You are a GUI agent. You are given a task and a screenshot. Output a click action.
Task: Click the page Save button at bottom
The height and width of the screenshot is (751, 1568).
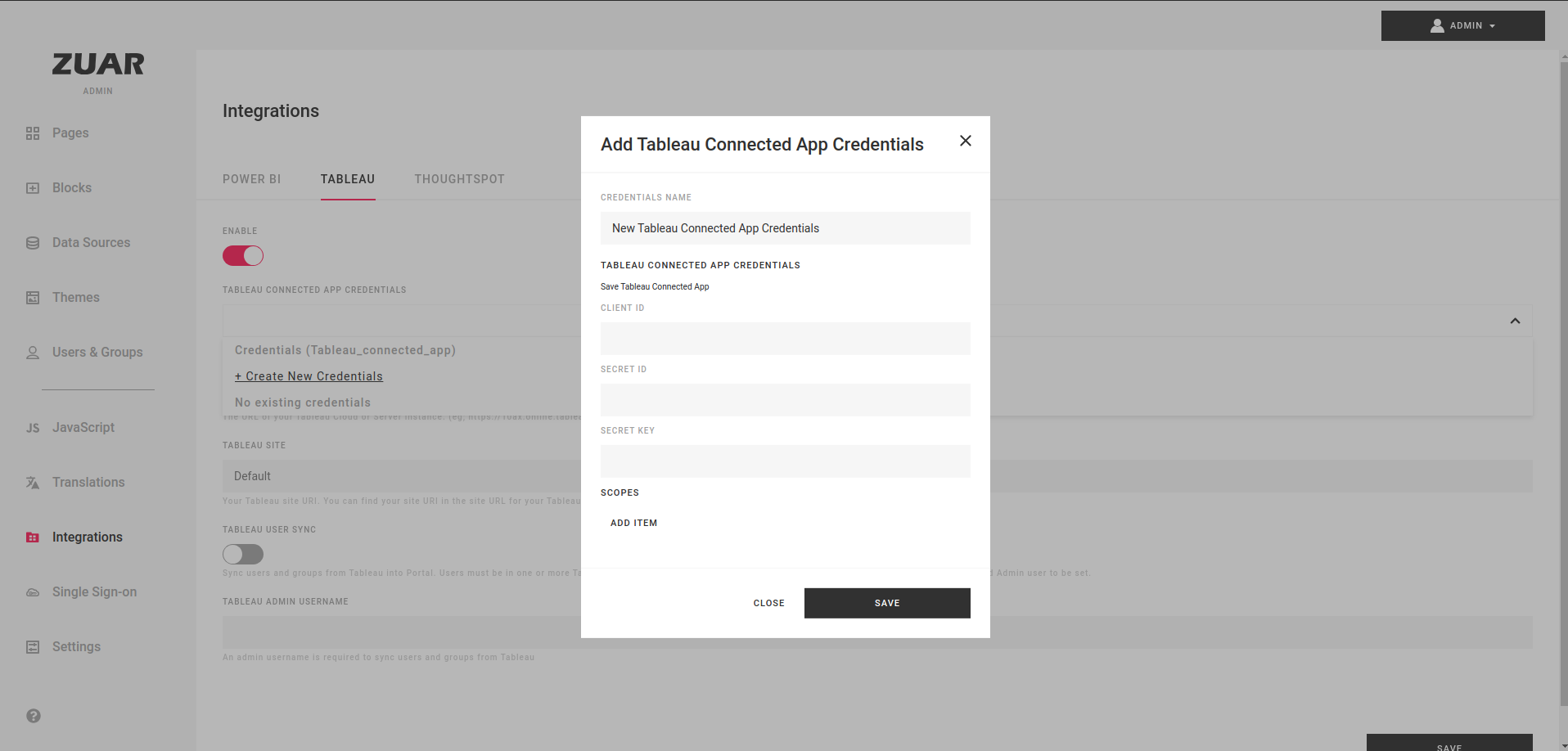(1449, 743)
